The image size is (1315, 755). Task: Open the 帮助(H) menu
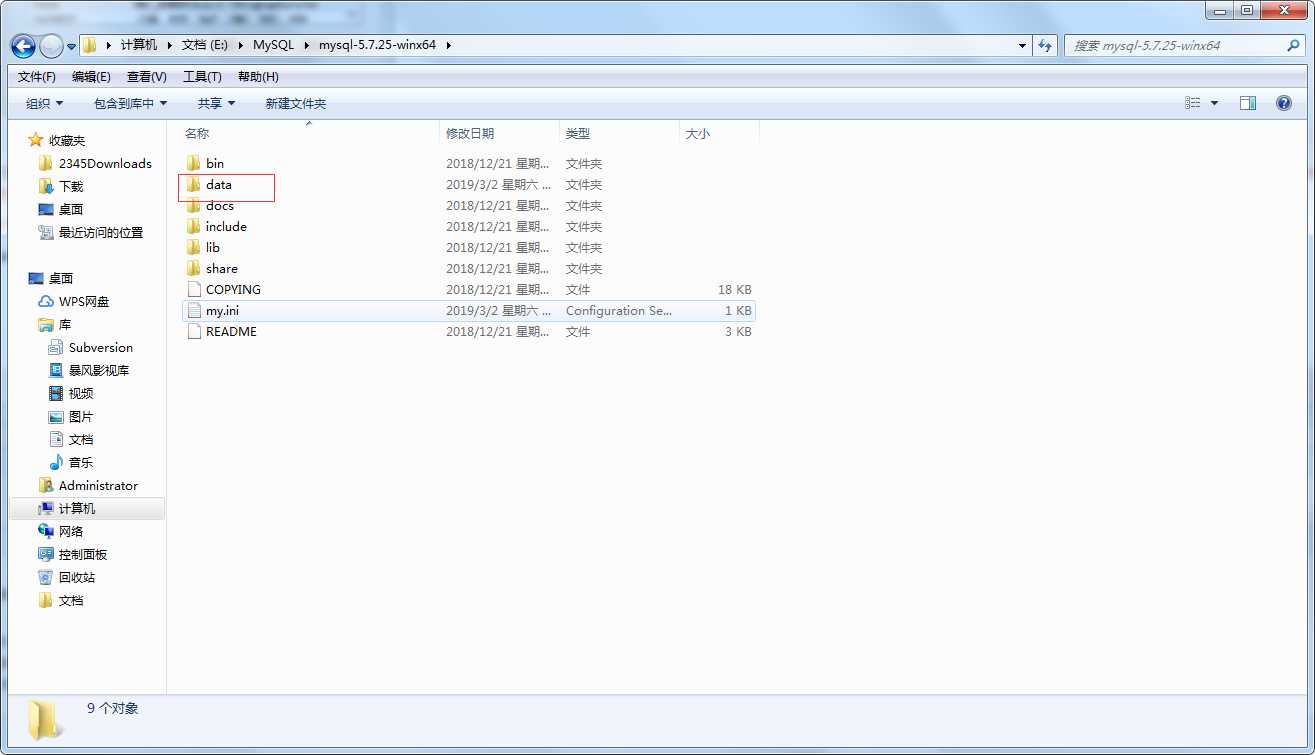coord(258,76)
